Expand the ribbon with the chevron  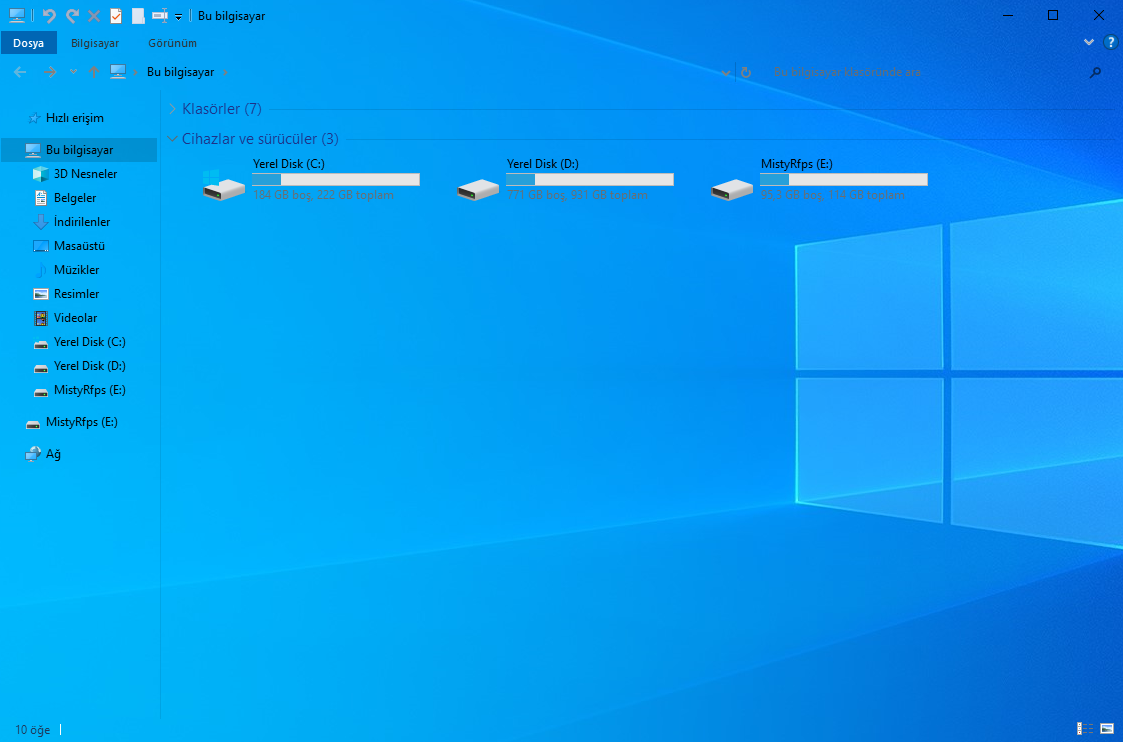click(x=1089, y=42)
